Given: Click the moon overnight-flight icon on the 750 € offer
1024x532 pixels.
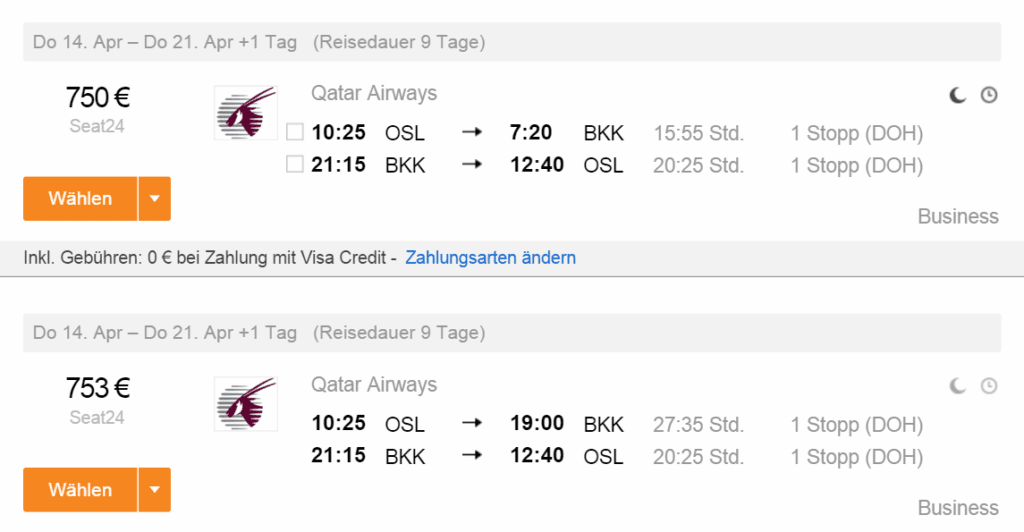Looking at the screenshot, I should tap(958, 95).
